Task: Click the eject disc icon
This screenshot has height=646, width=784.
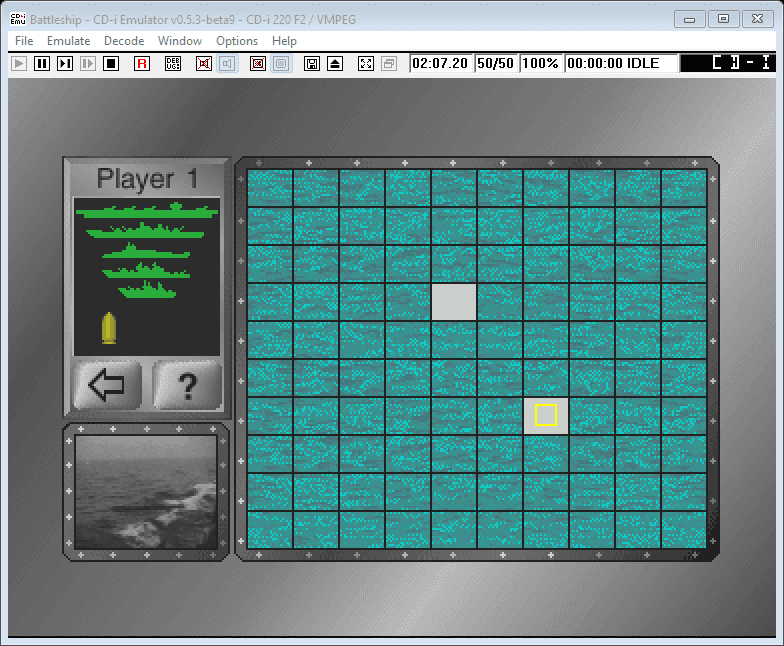Action: 335,63
